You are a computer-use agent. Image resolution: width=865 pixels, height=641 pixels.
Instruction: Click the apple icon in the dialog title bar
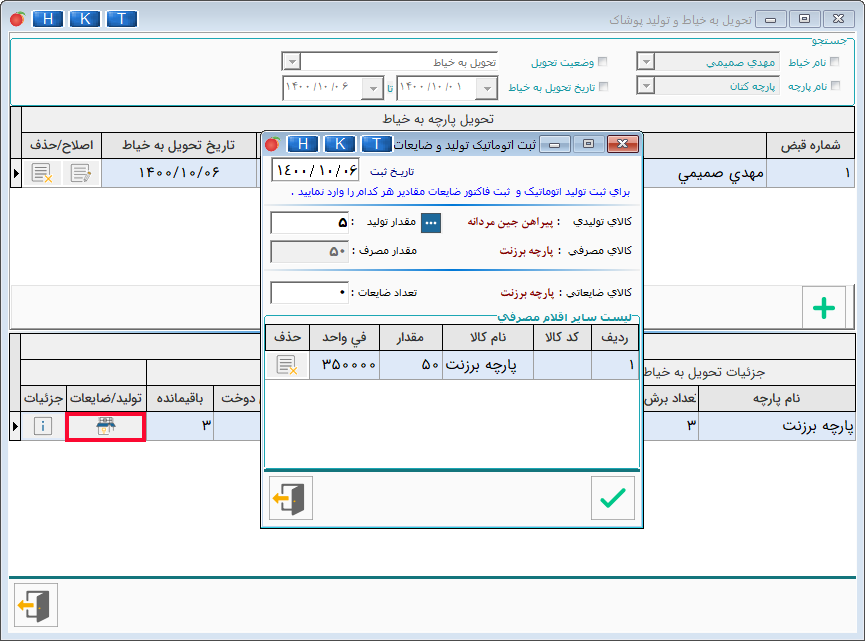[273, 144]
